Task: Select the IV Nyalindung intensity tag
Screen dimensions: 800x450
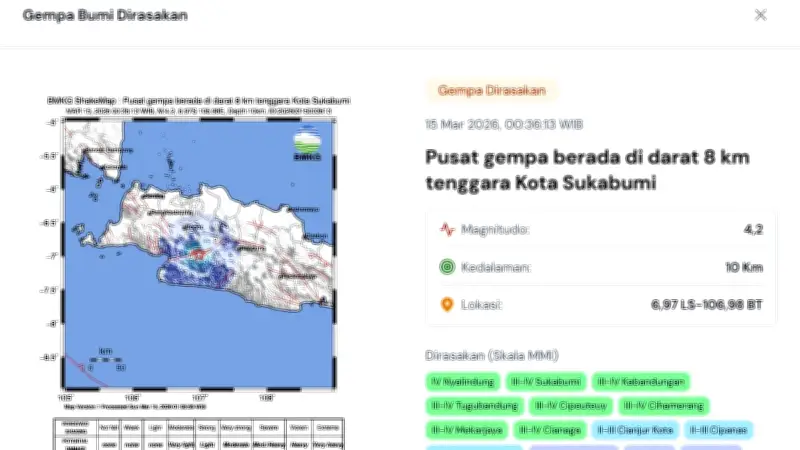Action: point(461,381)
